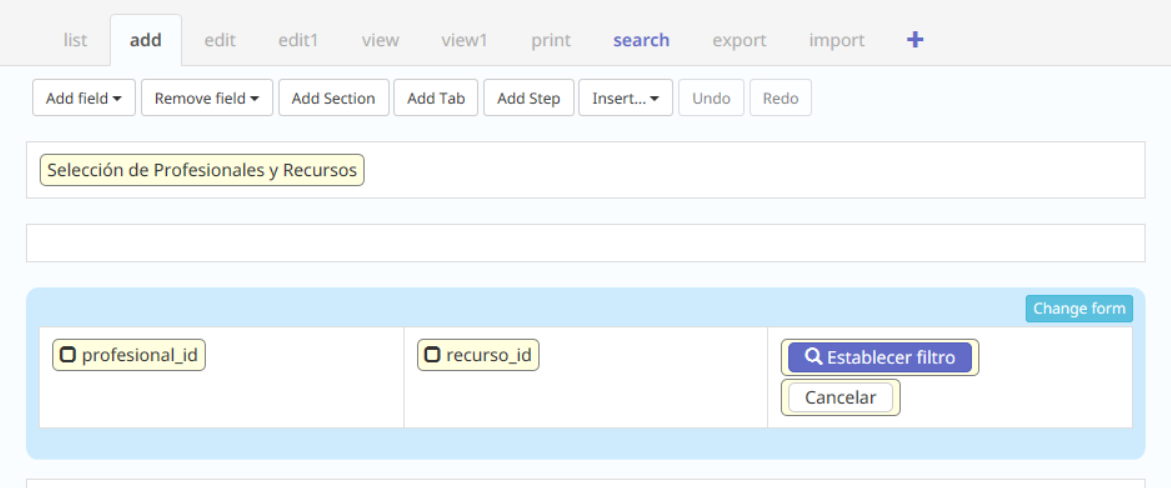Click the Change form button

click(1079, 308)
